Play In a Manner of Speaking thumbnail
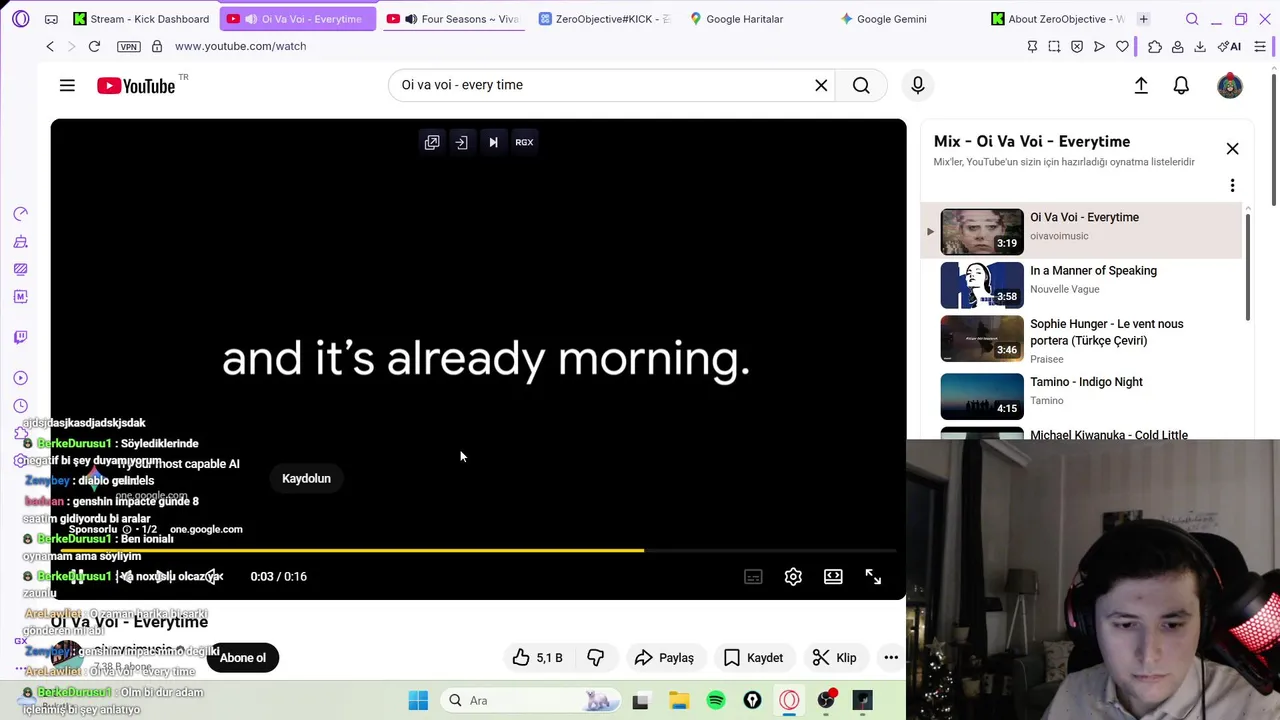This screenshot has width=1280, height=720. pos(982,285)
